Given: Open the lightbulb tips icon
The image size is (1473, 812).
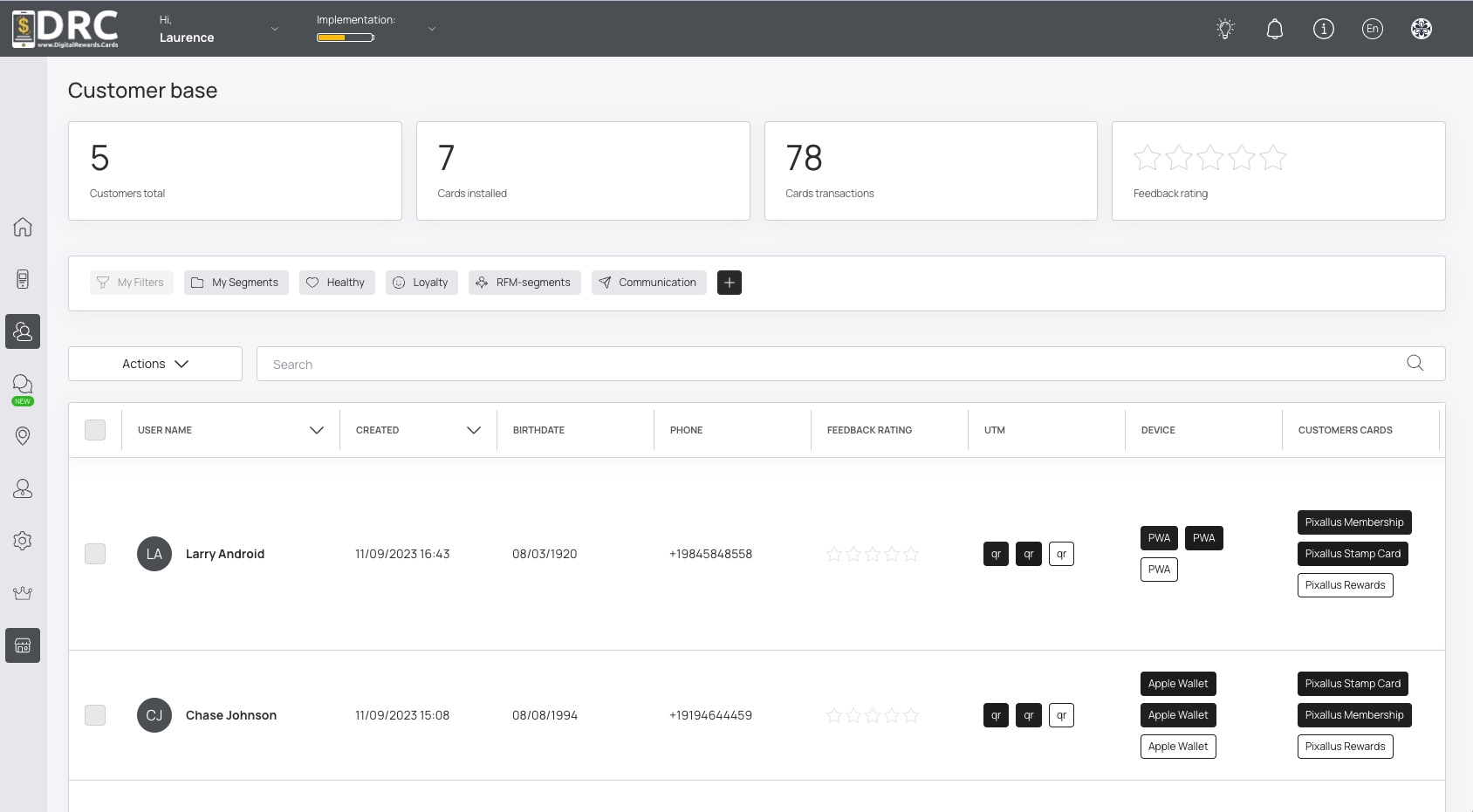Looking at the screenshot, I should point(1225,29).
